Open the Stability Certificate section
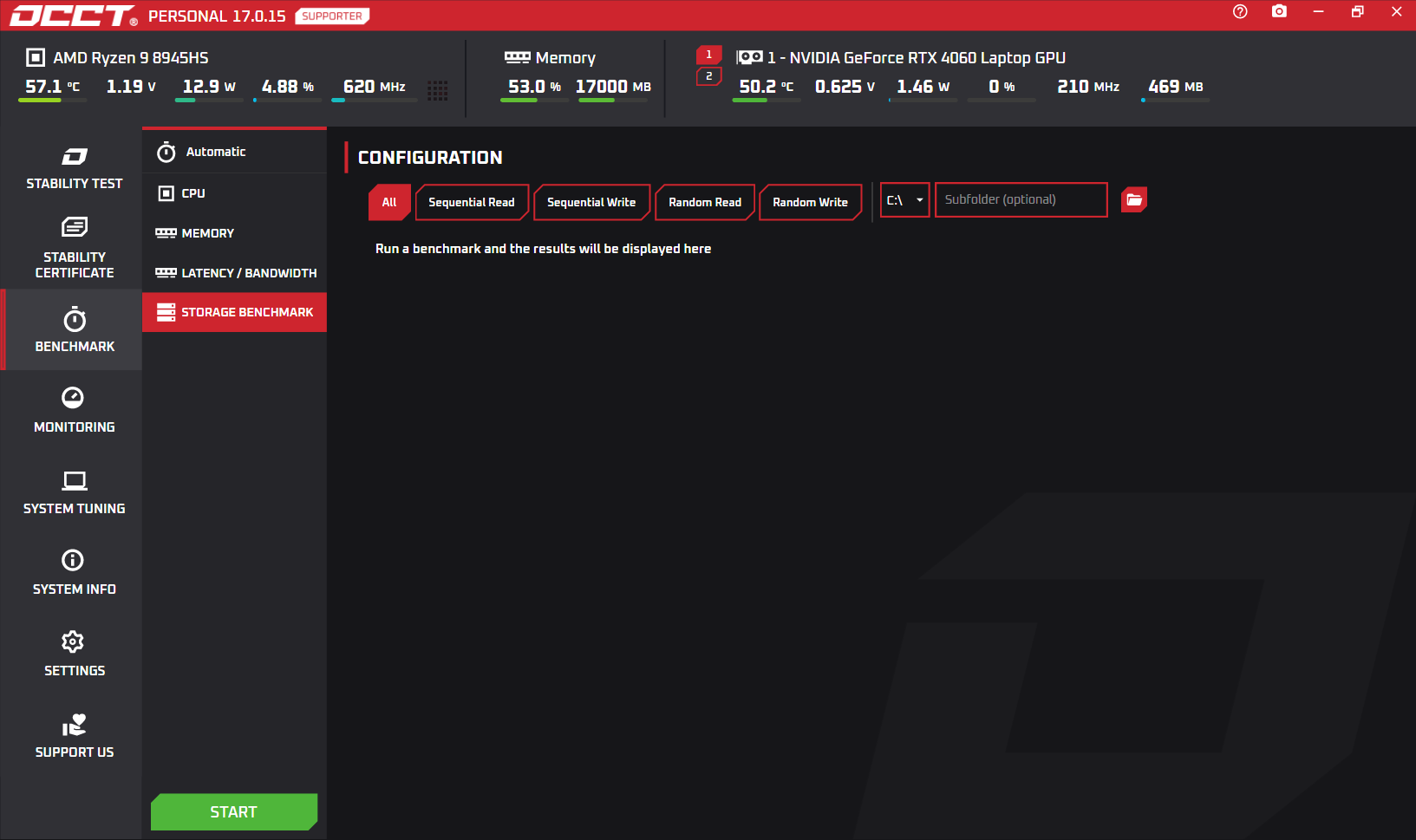The height and width of the screenshot is (840, 1416). pyautogui.click(x=74, y=249)
